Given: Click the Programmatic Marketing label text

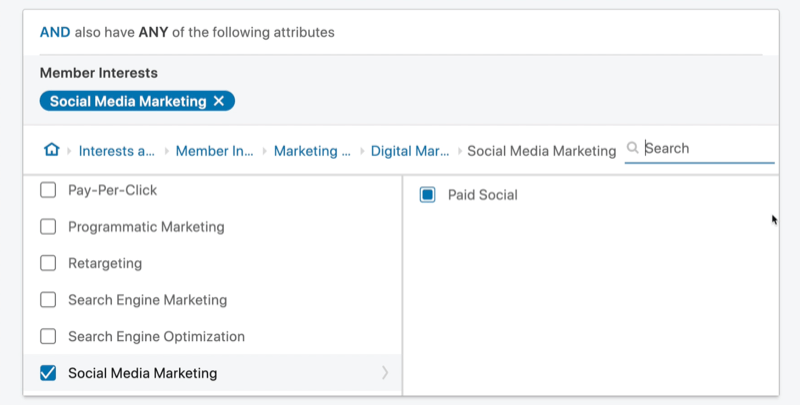Looking at the screenshot, I should pos(146,227).
